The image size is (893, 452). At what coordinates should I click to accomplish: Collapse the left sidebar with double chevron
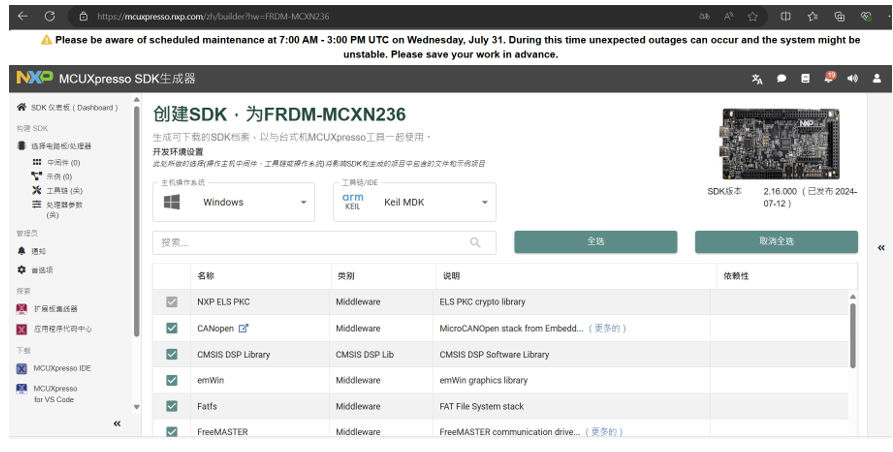pos(117,424)
